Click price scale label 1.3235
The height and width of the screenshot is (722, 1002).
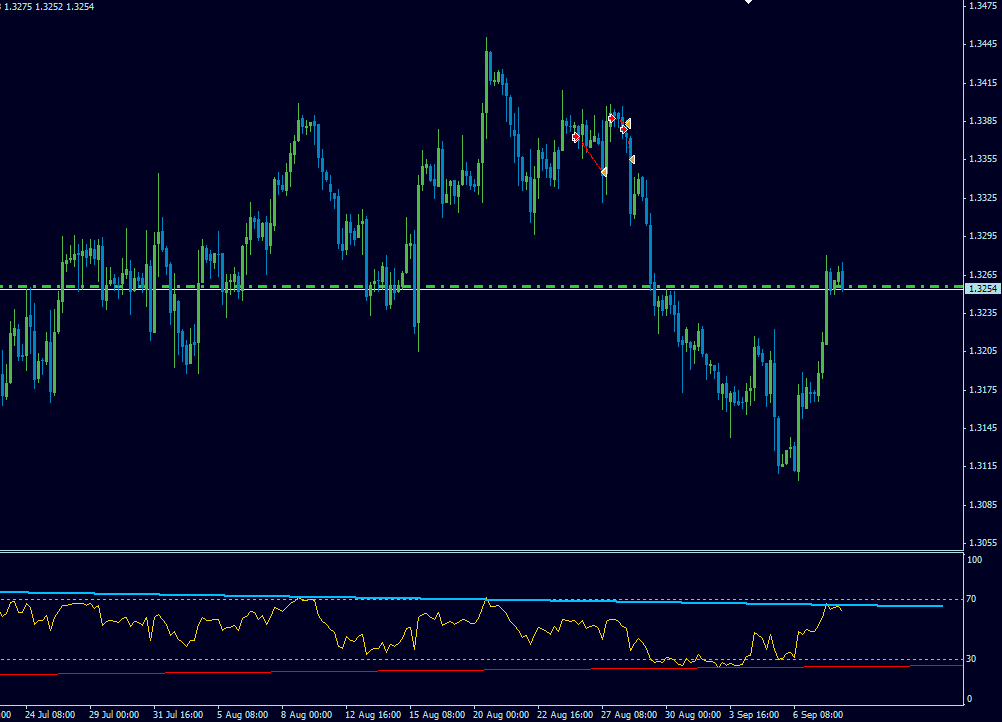point(983,312)
